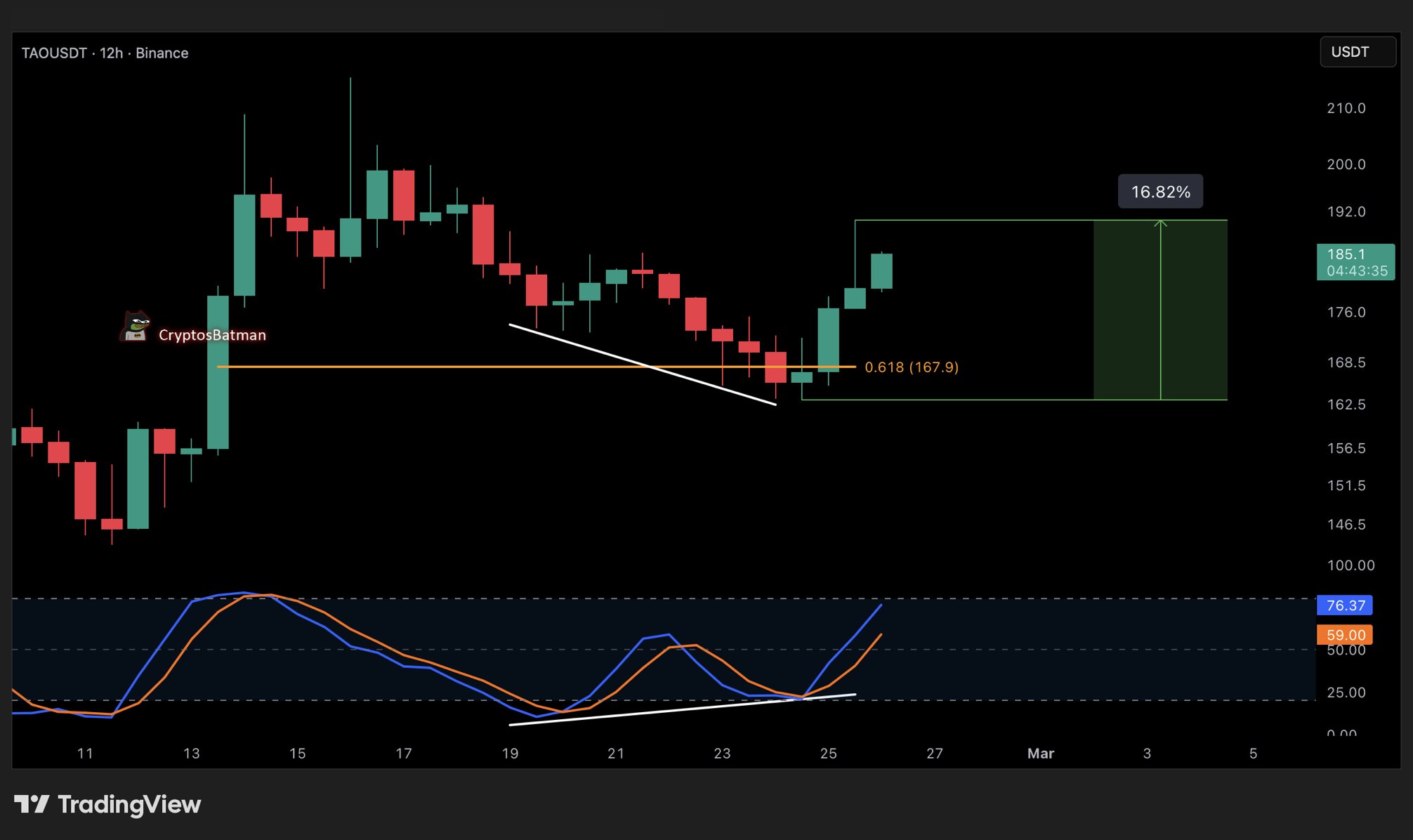This screenshot has width=1413, height=840.
Task: Click the orange 59.00 stochastic value tag
Action: coord(1345,635)
